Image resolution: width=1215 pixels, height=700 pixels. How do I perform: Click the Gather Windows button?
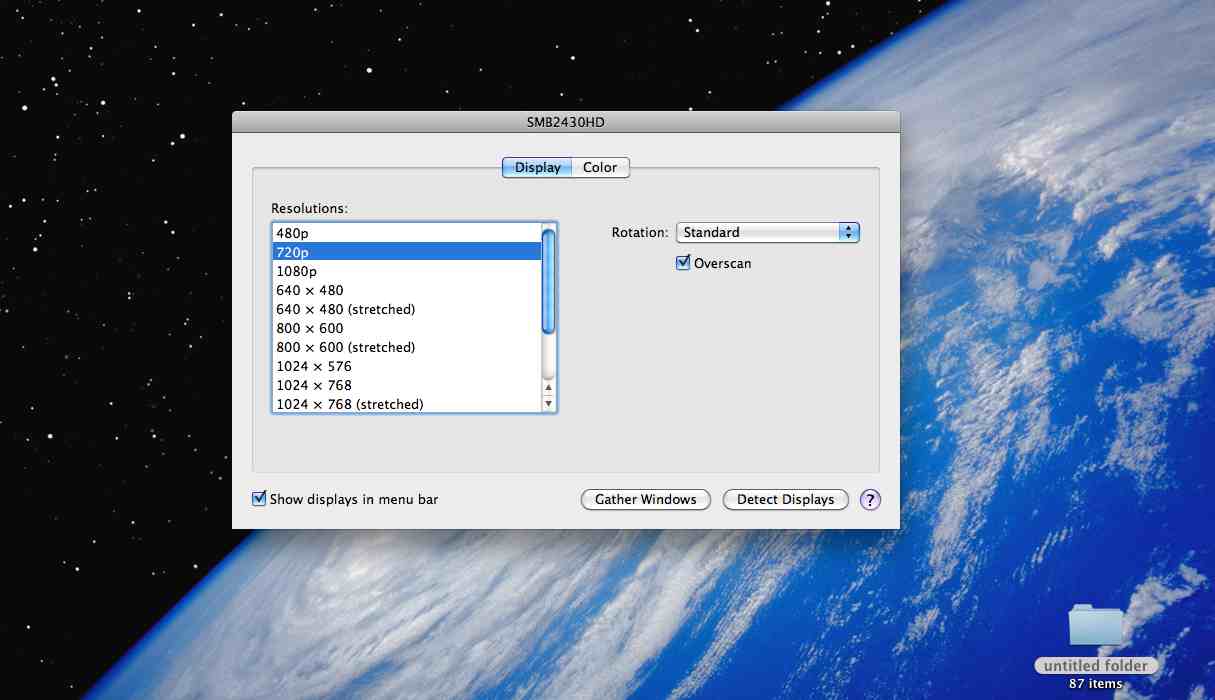pyautogui.click(x=645, y=500)
